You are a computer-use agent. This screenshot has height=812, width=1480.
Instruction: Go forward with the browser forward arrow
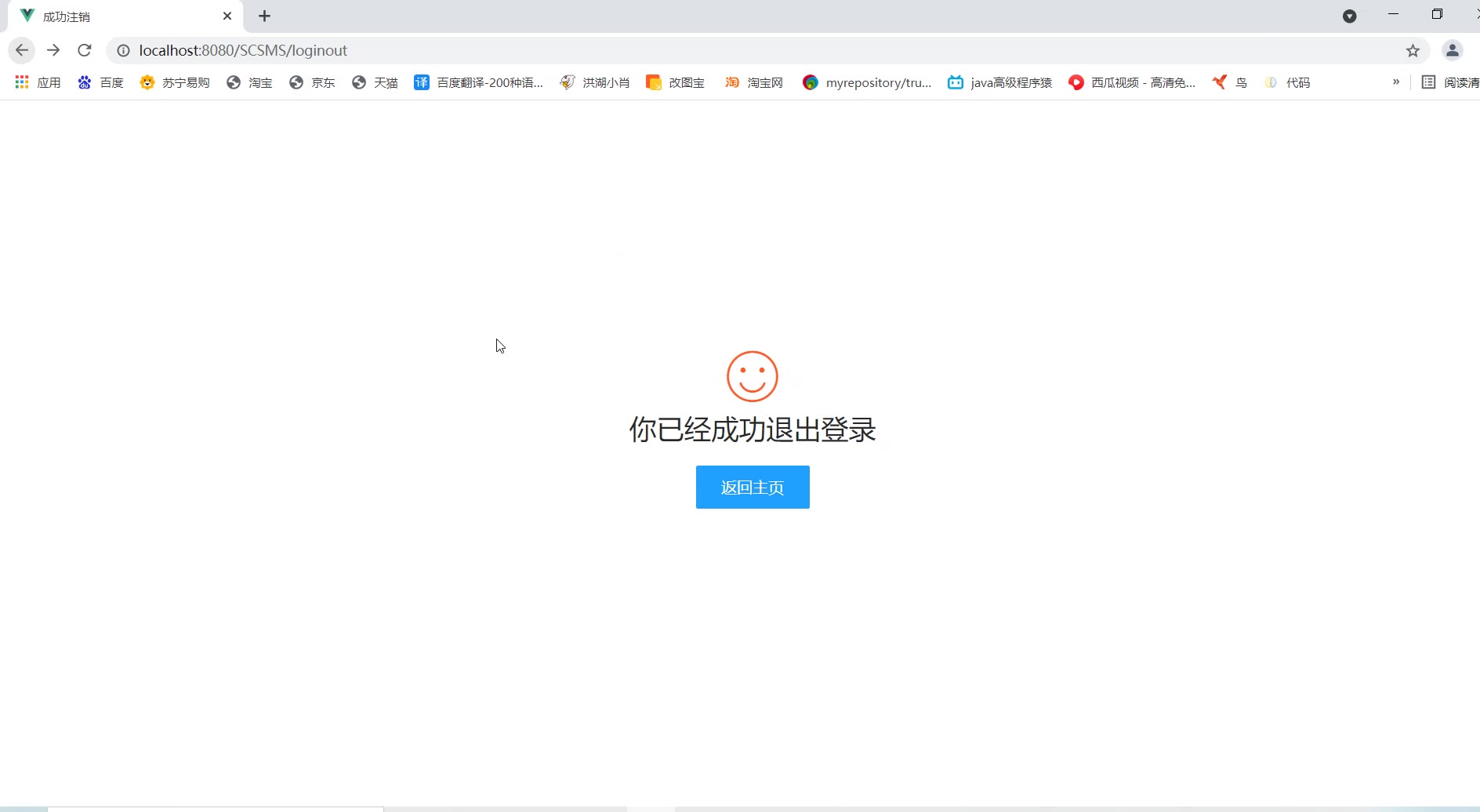(53, 50)
